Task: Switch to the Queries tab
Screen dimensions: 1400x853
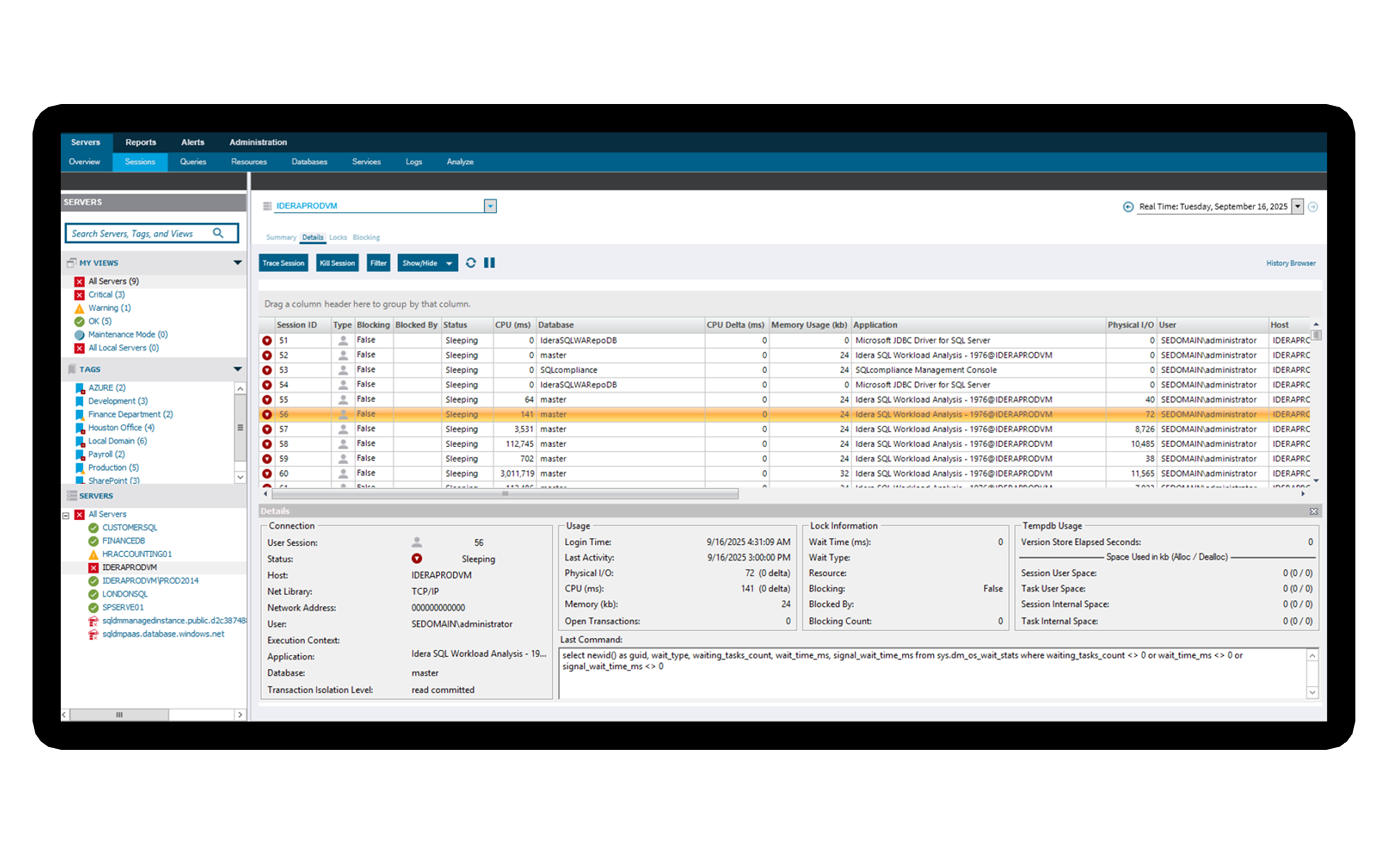Action: (x=193, y=162)
